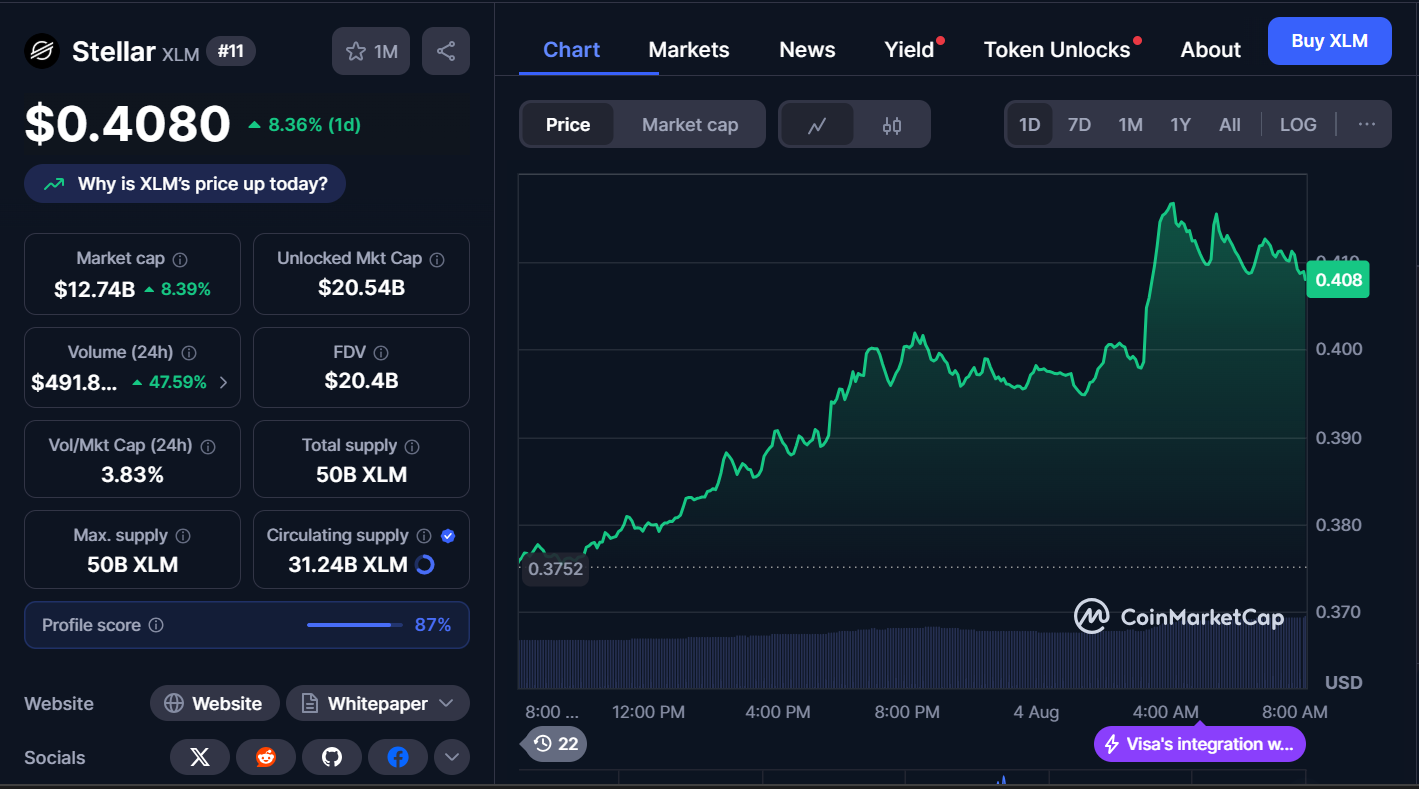Open the Whitepaper dropdown
The image size is (1419, 789).
coord(378,704)
